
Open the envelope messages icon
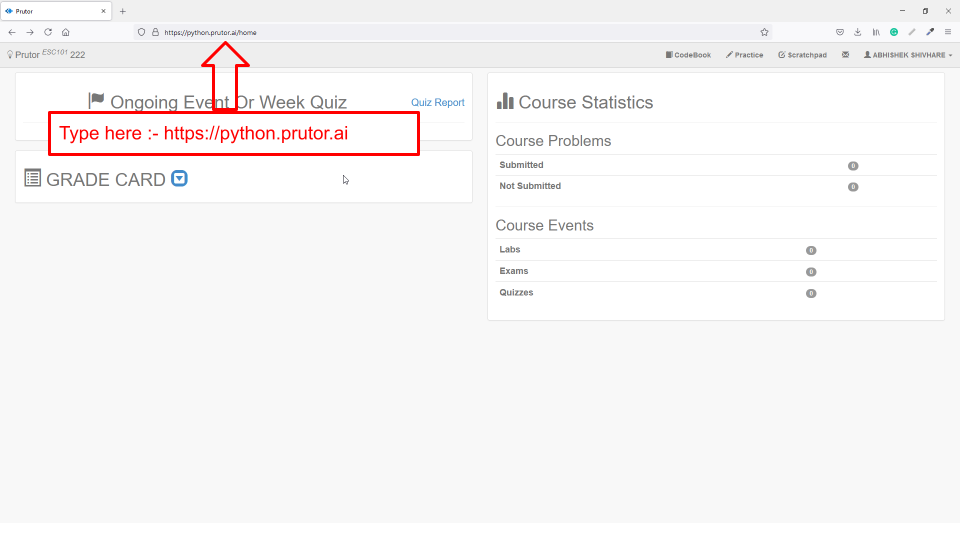845,55
